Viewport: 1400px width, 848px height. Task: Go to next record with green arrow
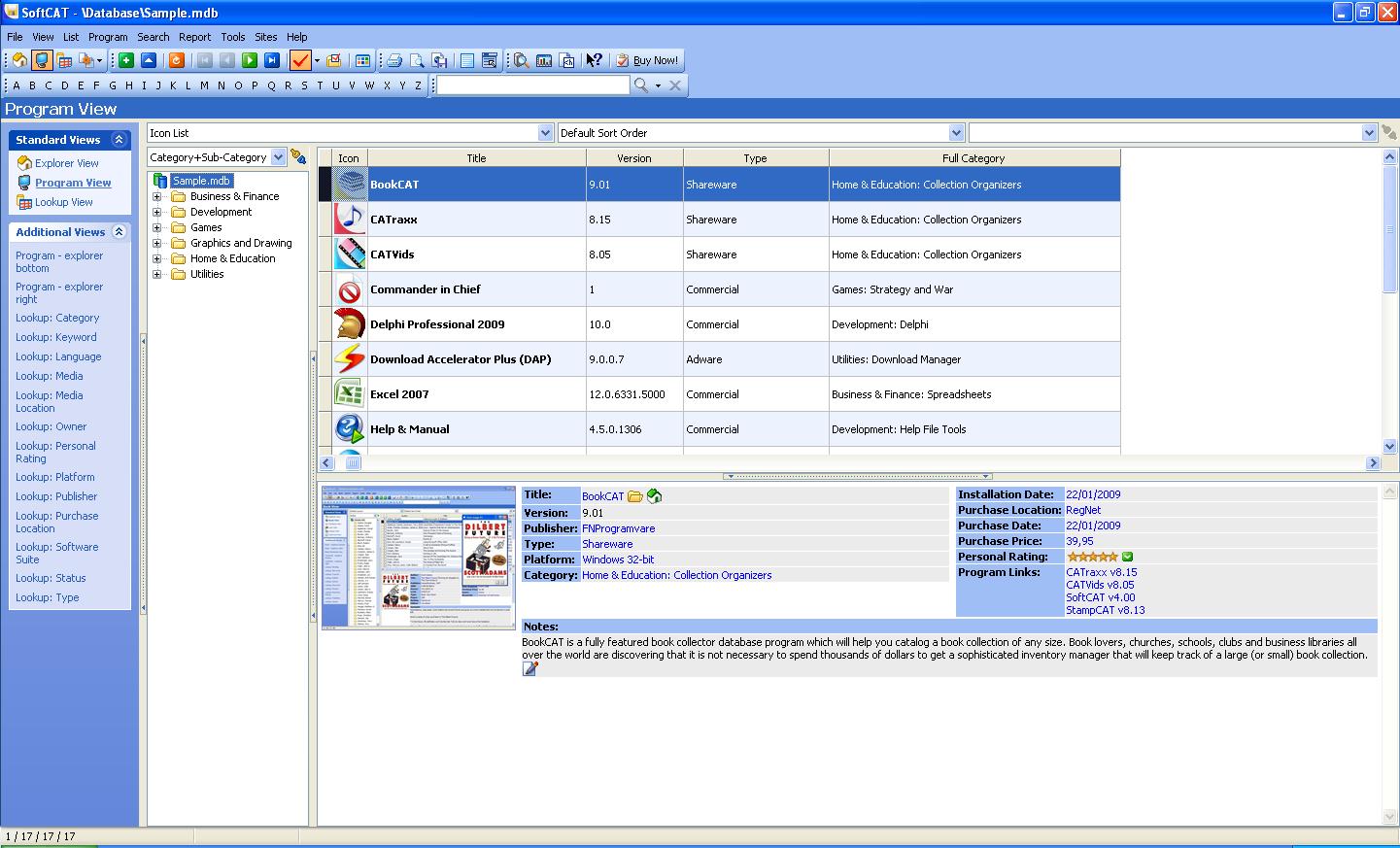(250, 60)
